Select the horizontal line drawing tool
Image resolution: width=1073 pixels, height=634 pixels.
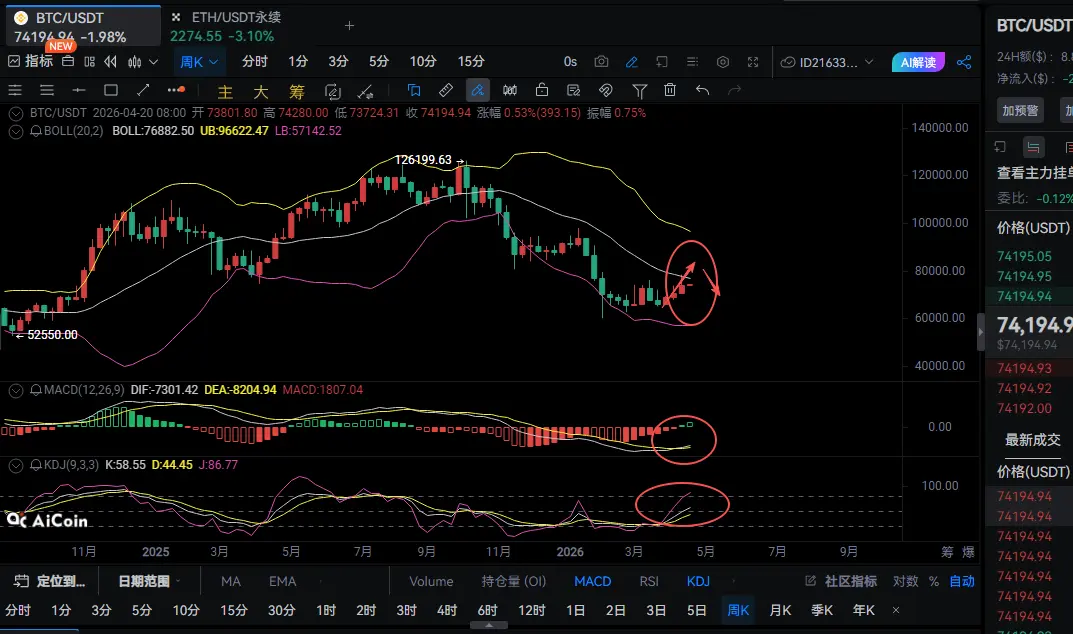(x=79, y=90)
